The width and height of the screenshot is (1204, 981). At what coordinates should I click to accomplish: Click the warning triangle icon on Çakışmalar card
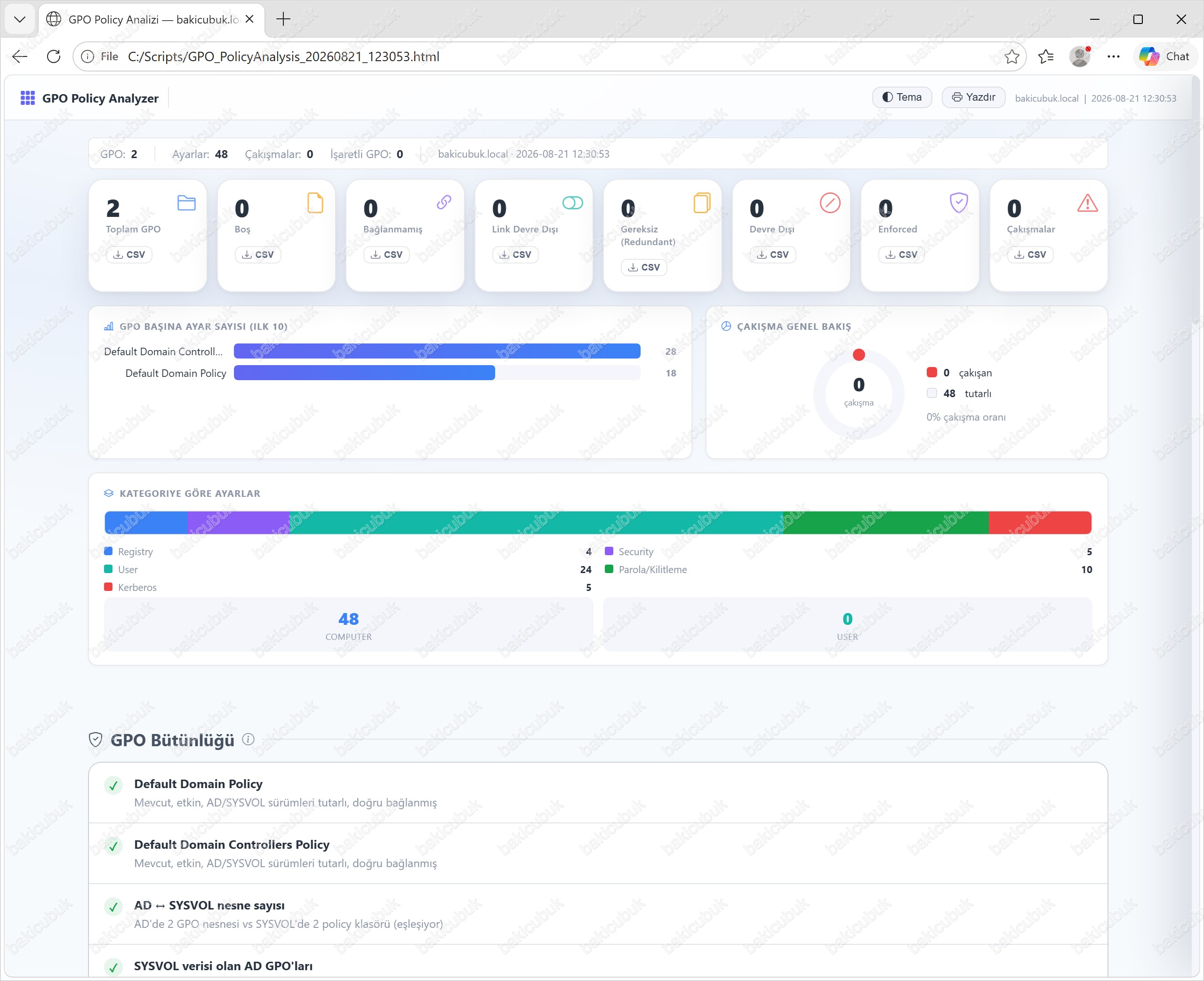[x=1088, y=203]
